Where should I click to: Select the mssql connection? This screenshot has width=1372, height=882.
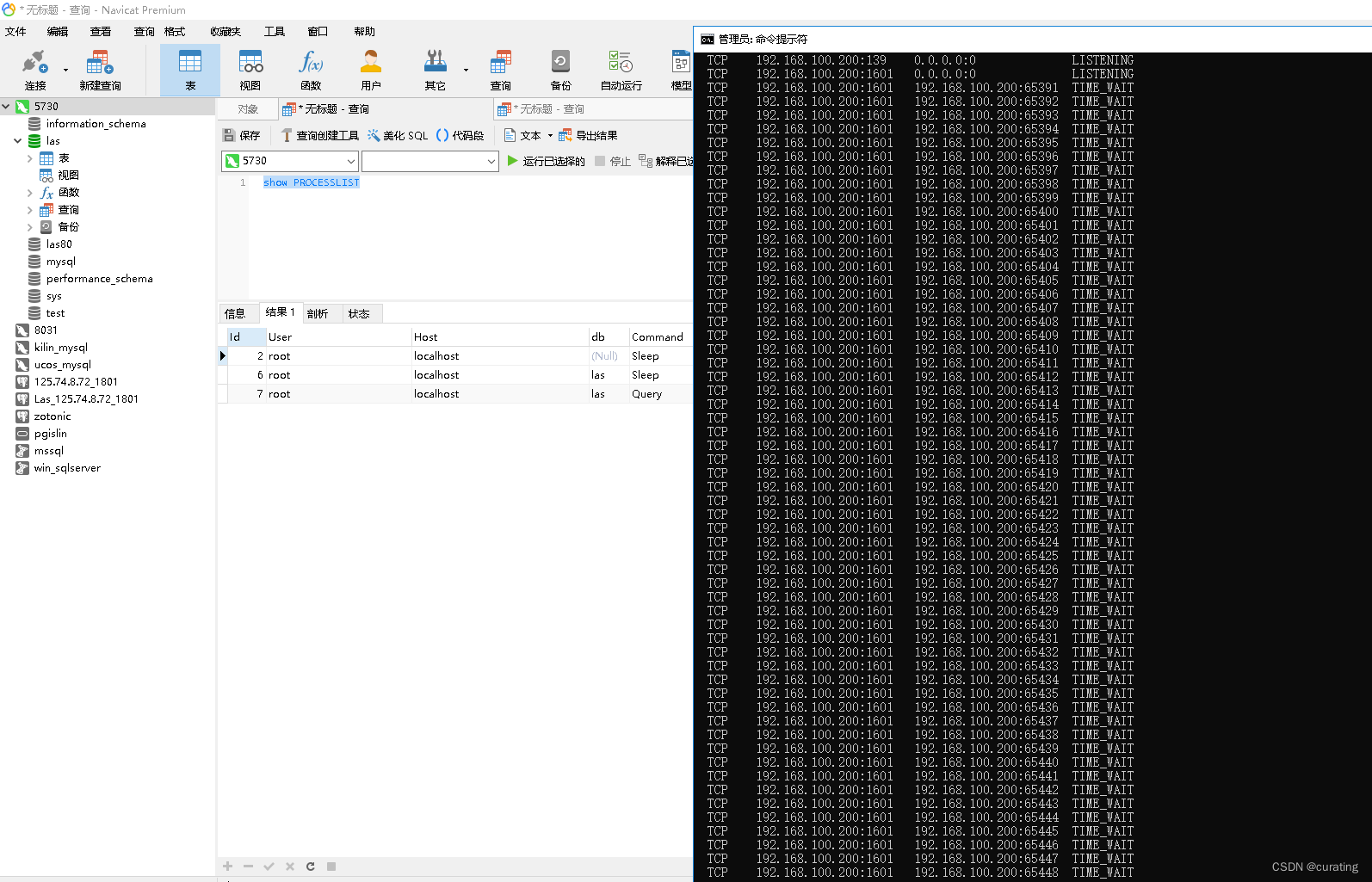[48, 451]
